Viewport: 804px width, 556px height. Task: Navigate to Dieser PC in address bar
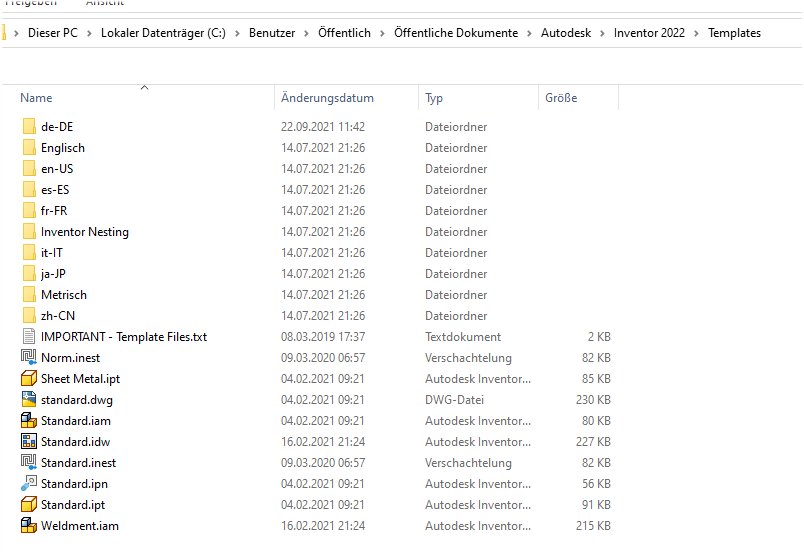click(53, 33)
